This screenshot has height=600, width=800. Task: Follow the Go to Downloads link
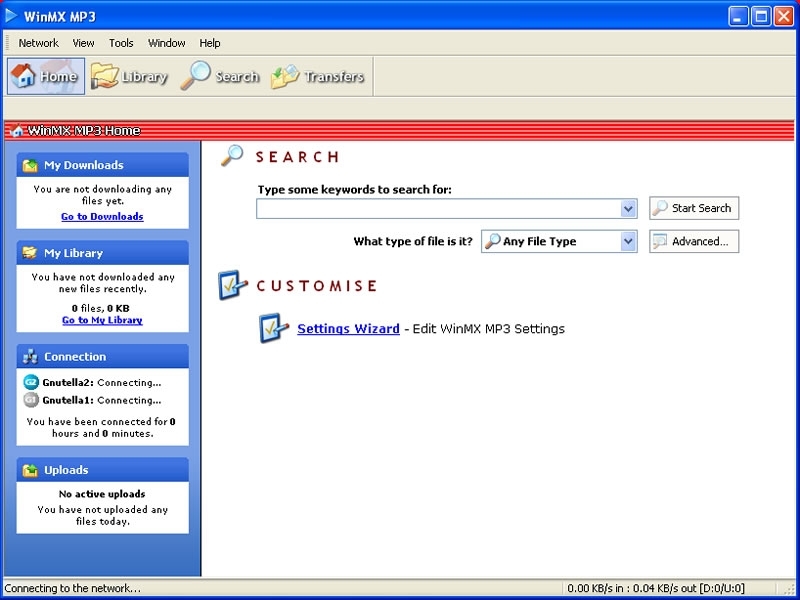click(102, 216)
